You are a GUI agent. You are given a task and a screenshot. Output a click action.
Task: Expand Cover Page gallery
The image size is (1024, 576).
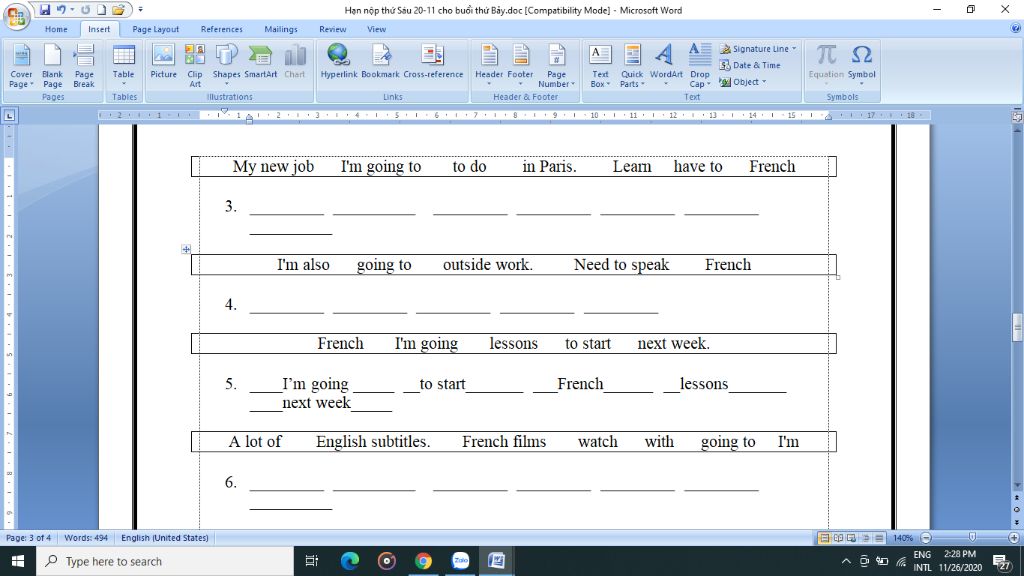[x=21, y=65]
